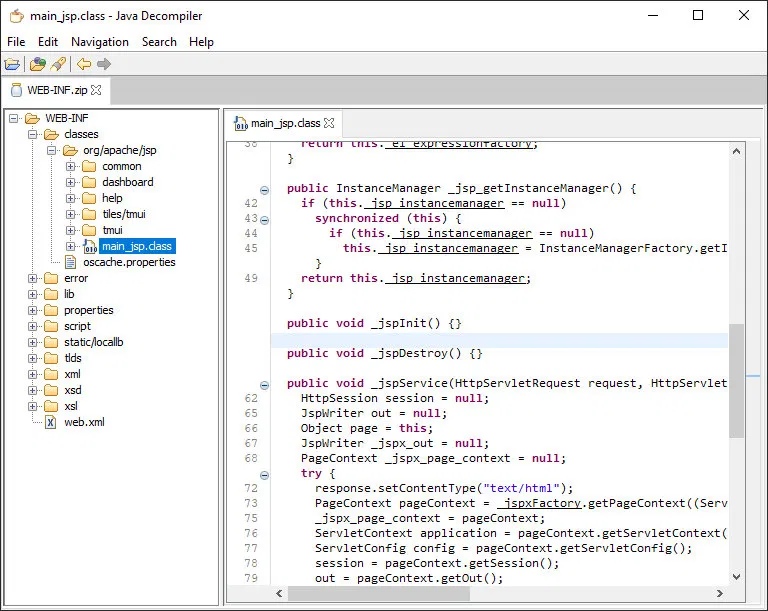
Task: Select the tlds folder in tree
Action: [x=72, y=358]
